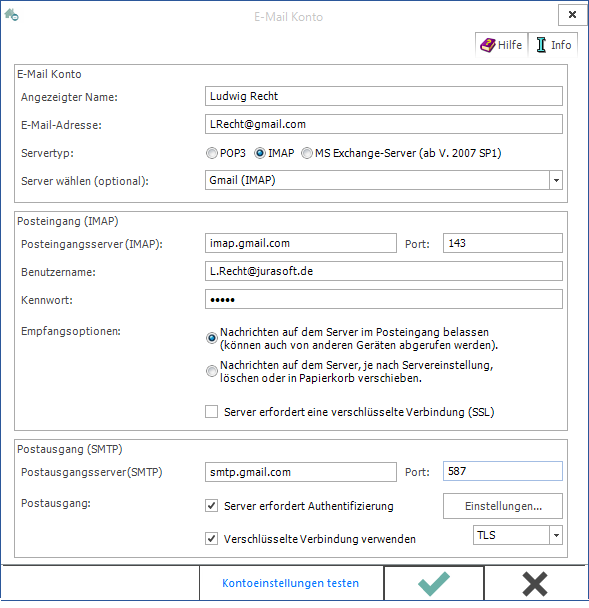
Task: Click Kontoeinstellungen testen
Action: [x=290, y=583]
